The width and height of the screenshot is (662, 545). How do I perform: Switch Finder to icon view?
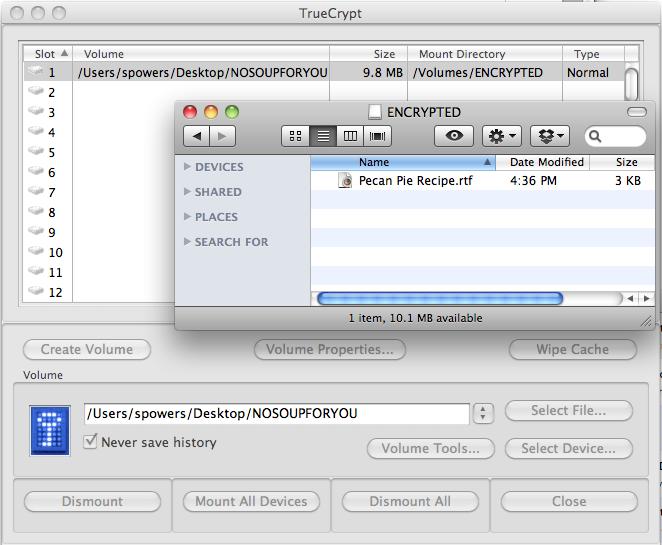pos(296,136)
